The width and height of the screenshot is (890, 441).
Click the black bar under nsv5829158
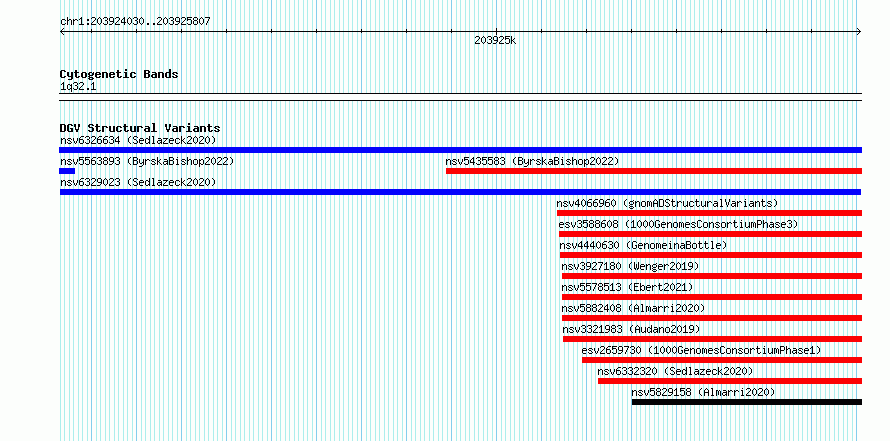747,402
